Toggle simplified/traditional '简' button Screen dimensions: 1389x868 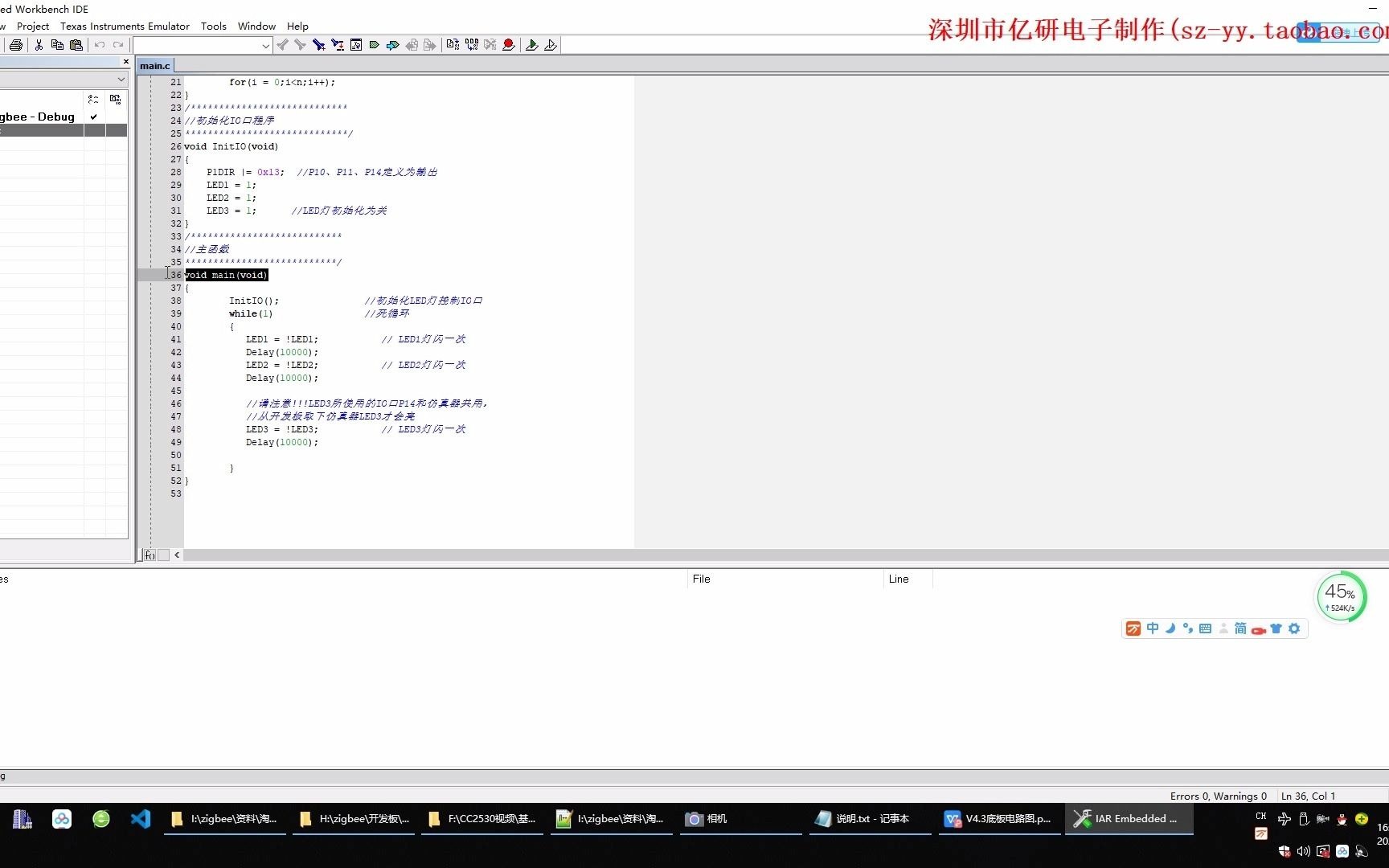tap(1240, 628)
